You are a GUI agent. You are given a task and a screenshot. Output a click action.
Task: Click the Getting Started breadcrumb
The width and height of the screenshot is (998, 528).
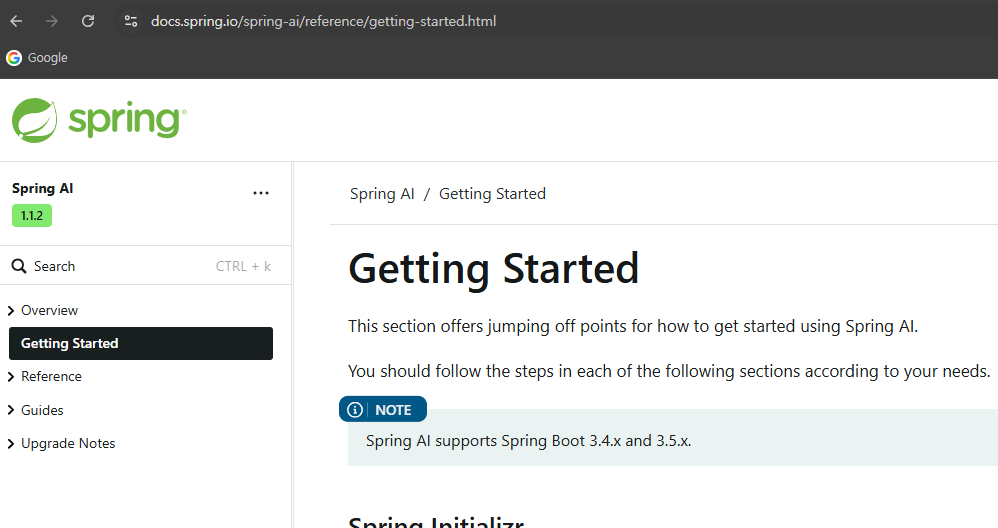(493, 194)
